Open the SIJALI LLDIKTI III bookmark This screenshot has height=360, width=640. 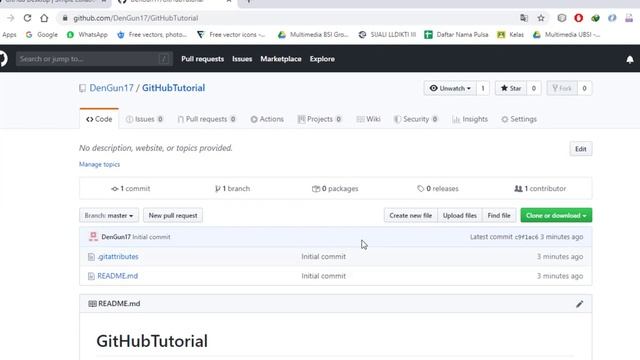pos(387,35)
